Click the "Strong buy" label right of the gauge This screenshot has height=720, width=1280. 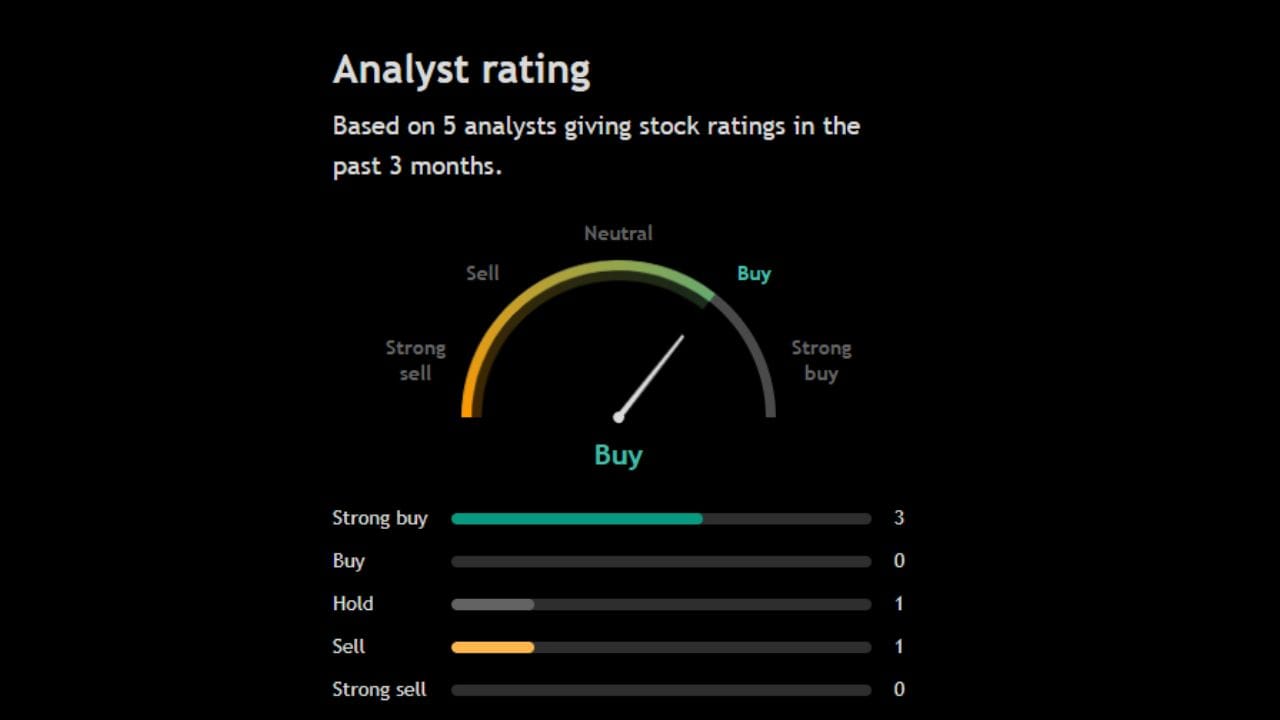(x=821, y=360)
